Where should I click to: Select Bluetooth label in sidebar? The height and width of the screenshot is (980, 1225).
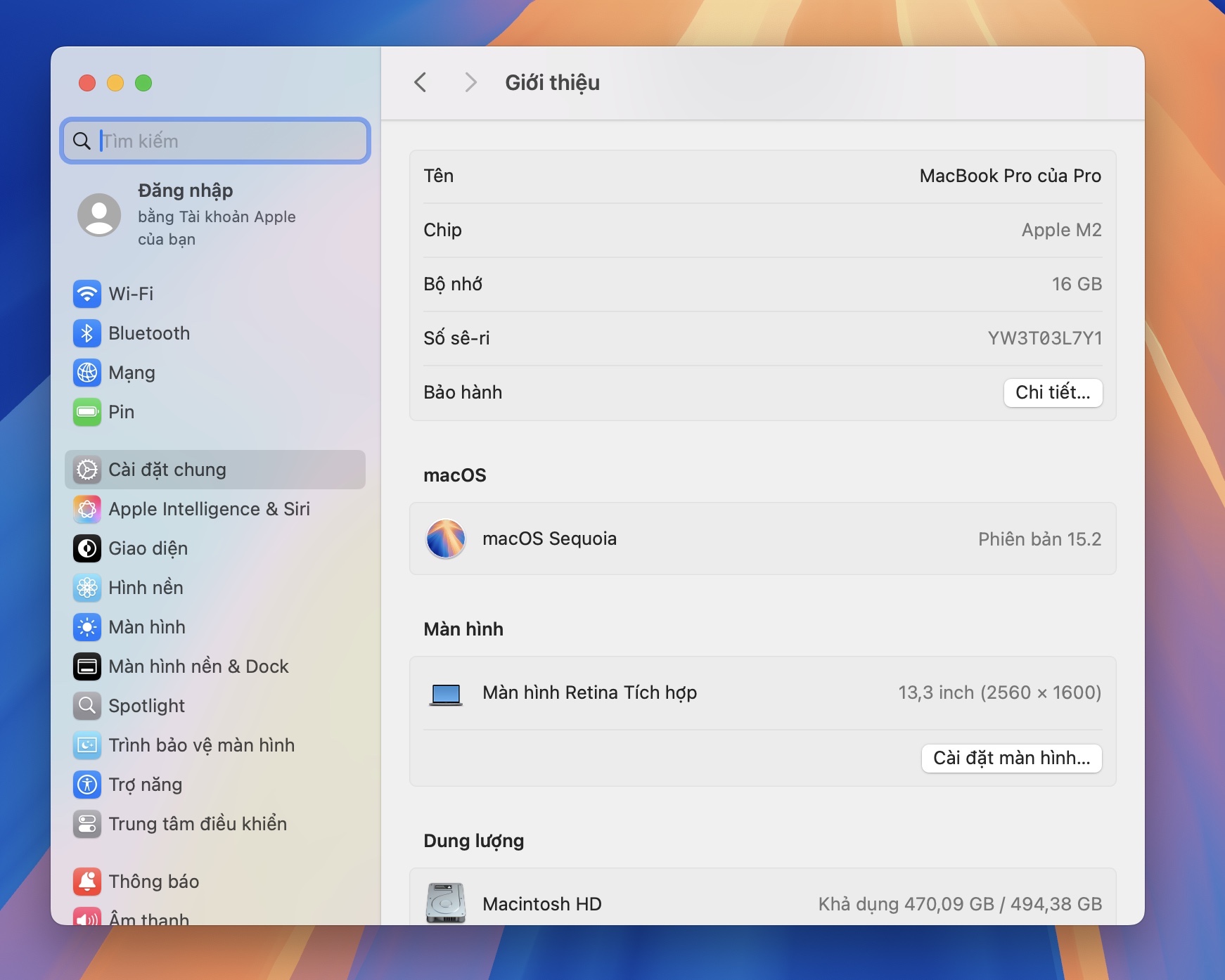click(149, 333)
